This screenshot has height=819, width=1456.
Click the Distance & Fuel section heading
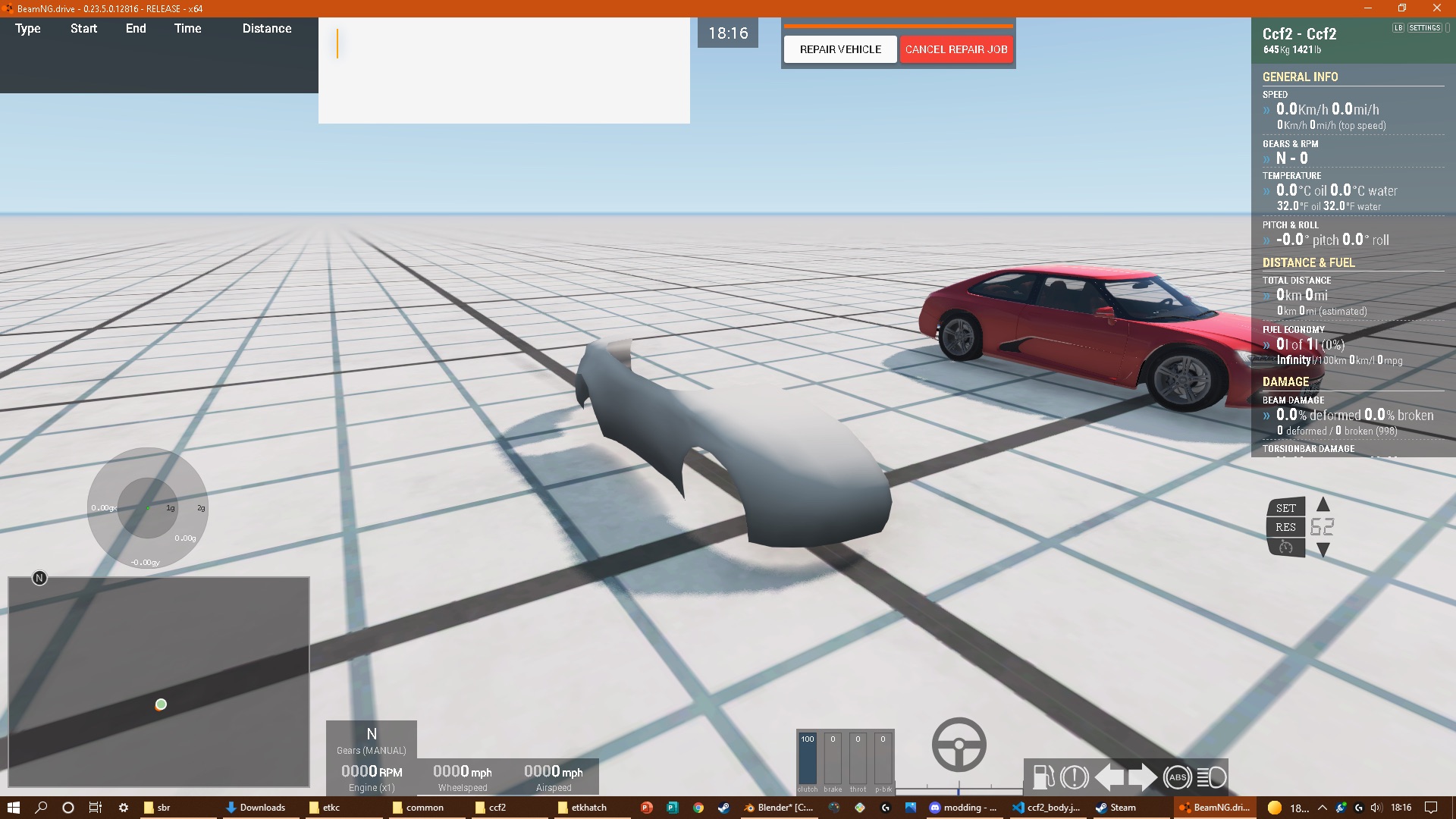(1308, 262)
